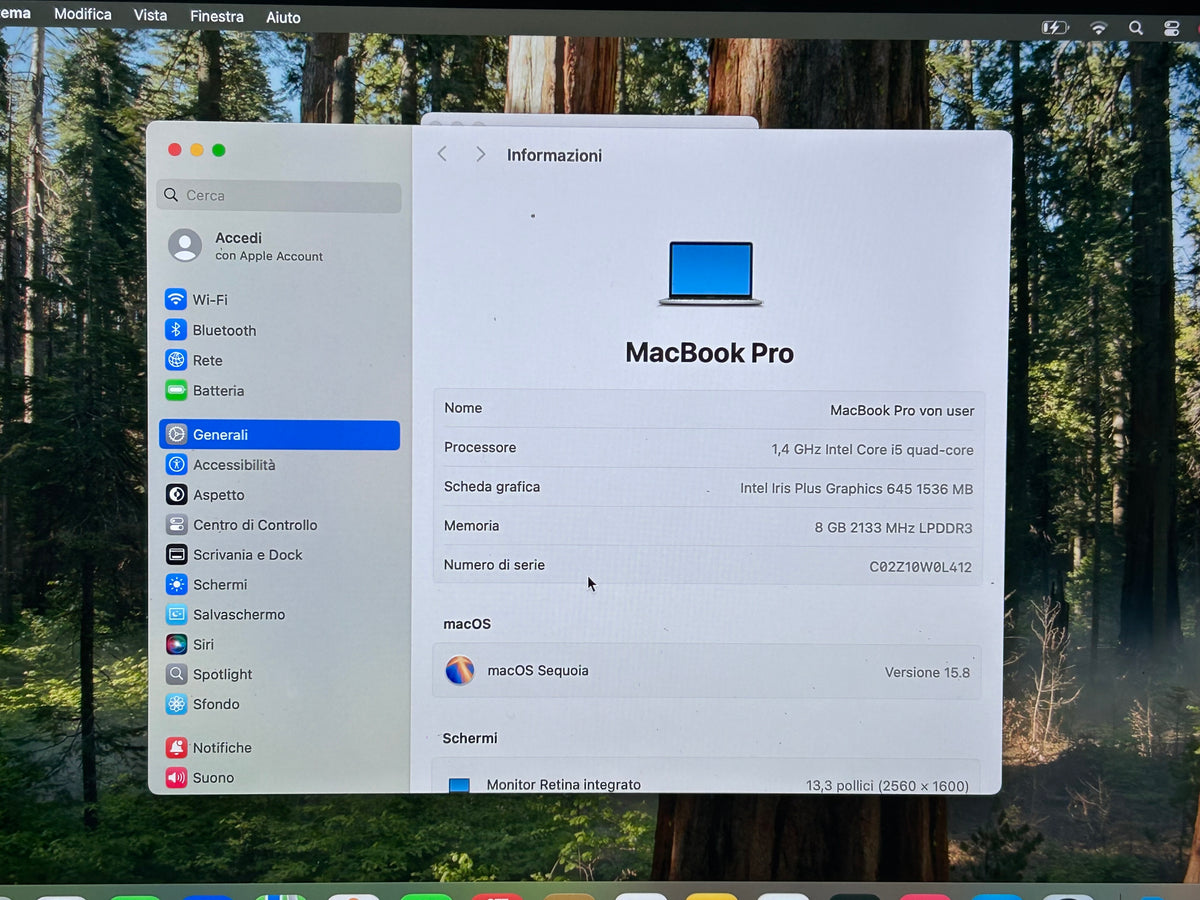Open the Aiuto menu
This screenshot has width=1200, height=900.
(x=283, y=17)
